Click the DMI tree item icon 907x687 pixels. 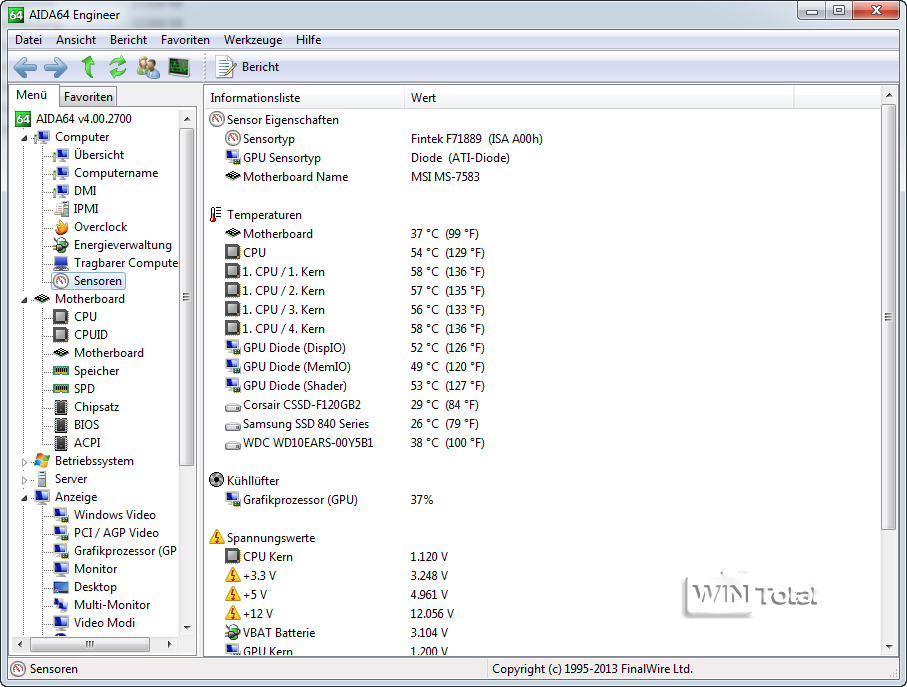61,191
